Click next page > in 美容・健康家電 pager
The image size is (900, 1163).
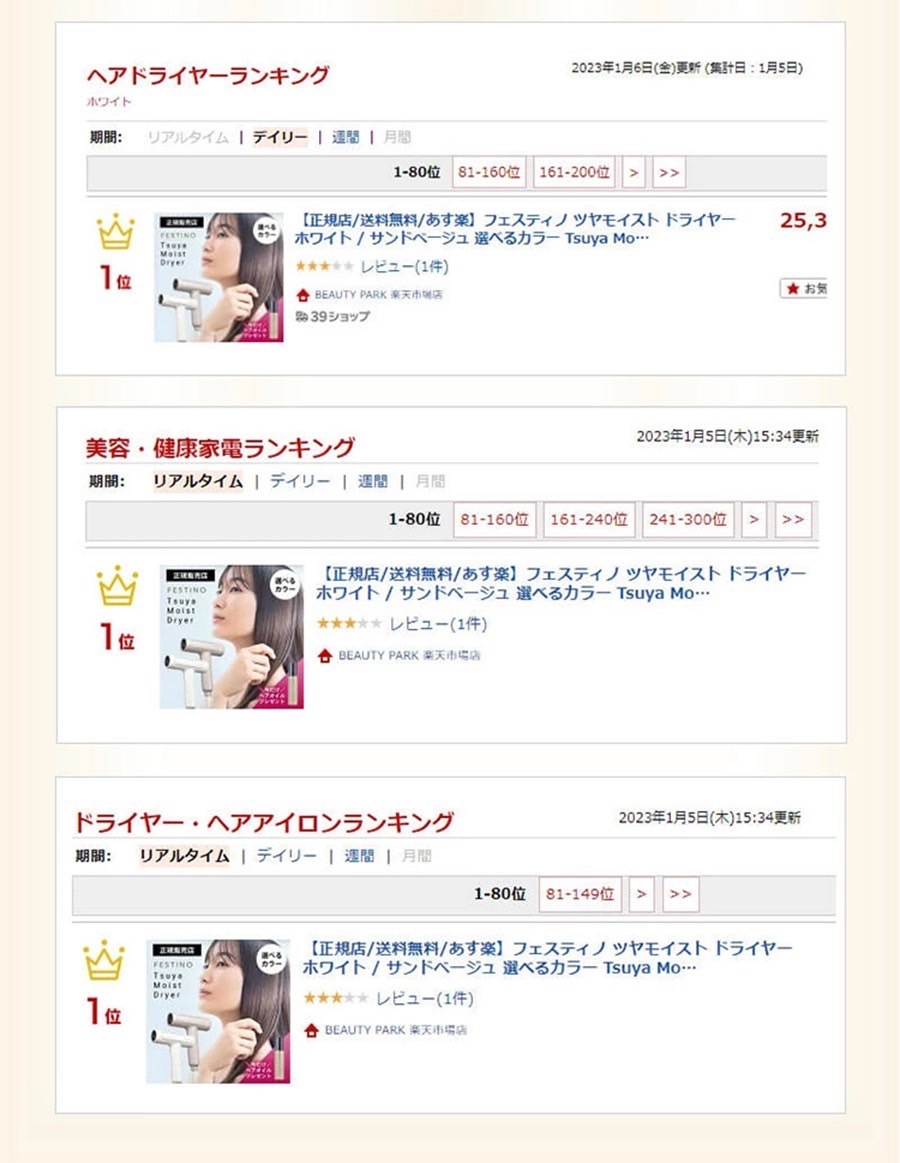pos(754,519)
